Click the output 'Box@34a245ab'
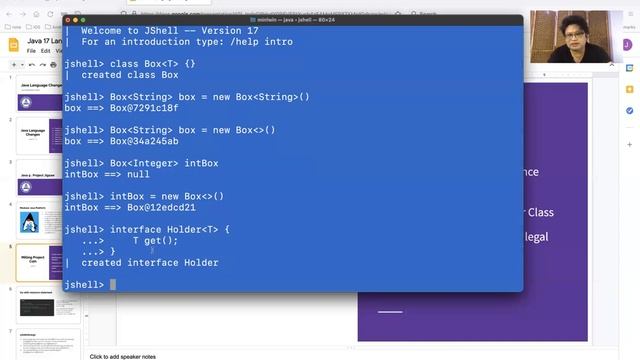 click(144, 141)
